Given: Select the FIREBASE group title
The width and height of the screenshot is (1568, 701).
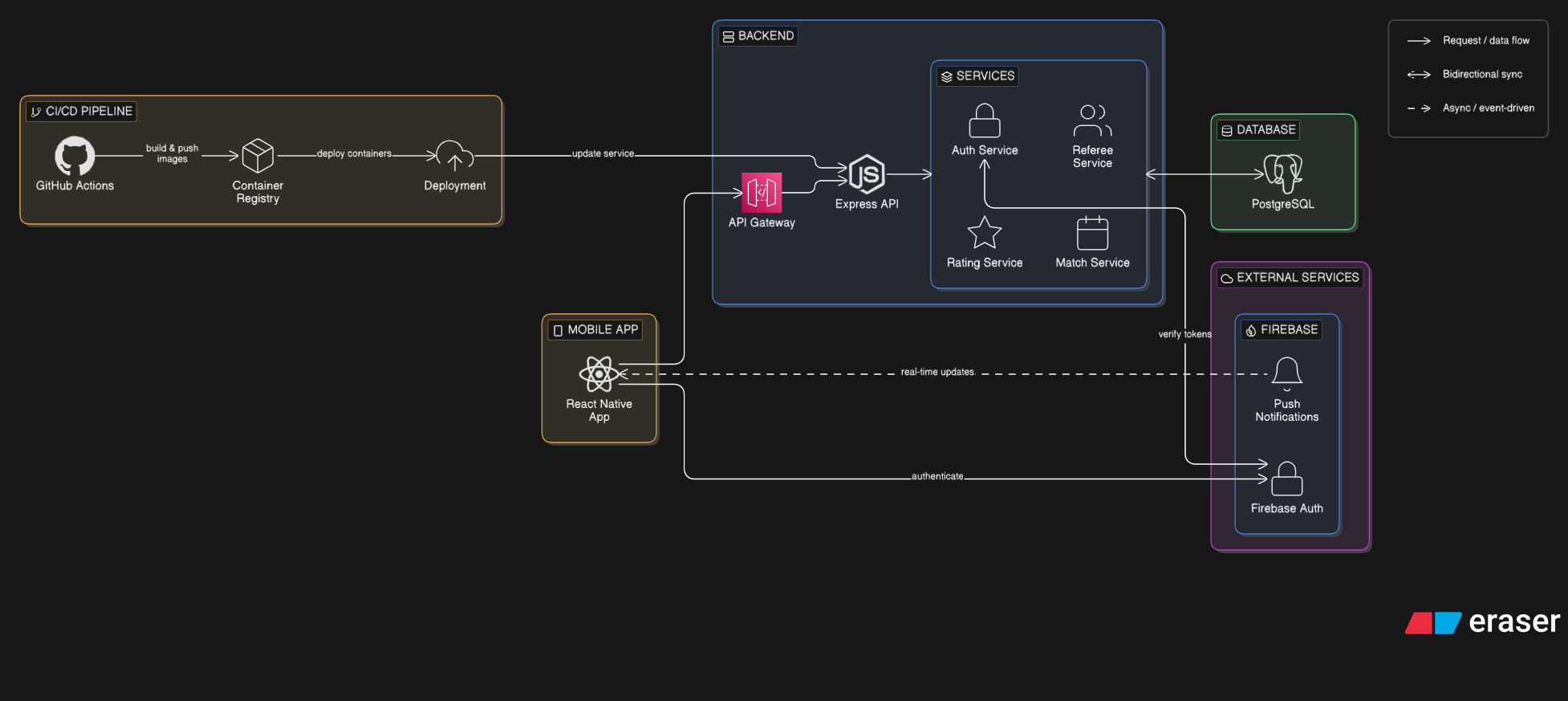Looking at the screenshot, I should click(x=1290, y=330).
